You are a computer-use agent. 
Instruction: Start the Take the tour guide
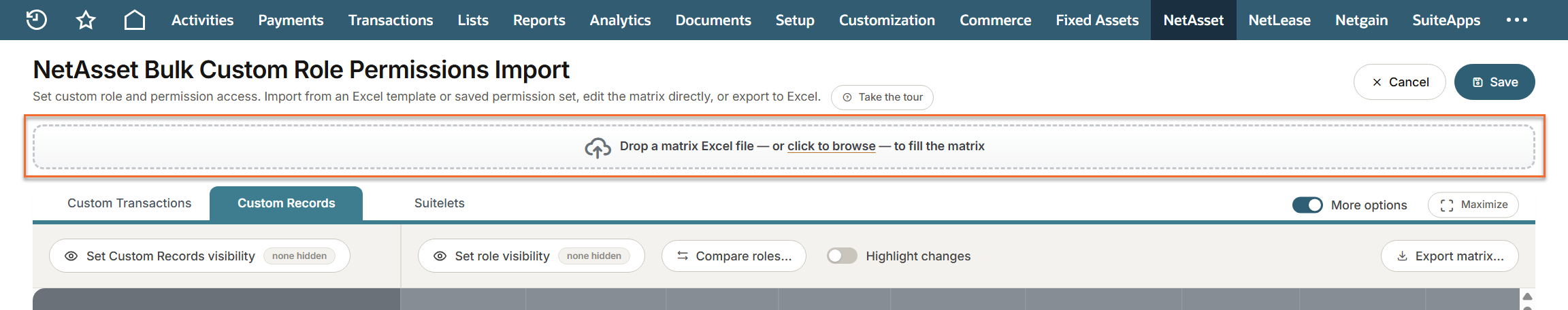(882, 97)
